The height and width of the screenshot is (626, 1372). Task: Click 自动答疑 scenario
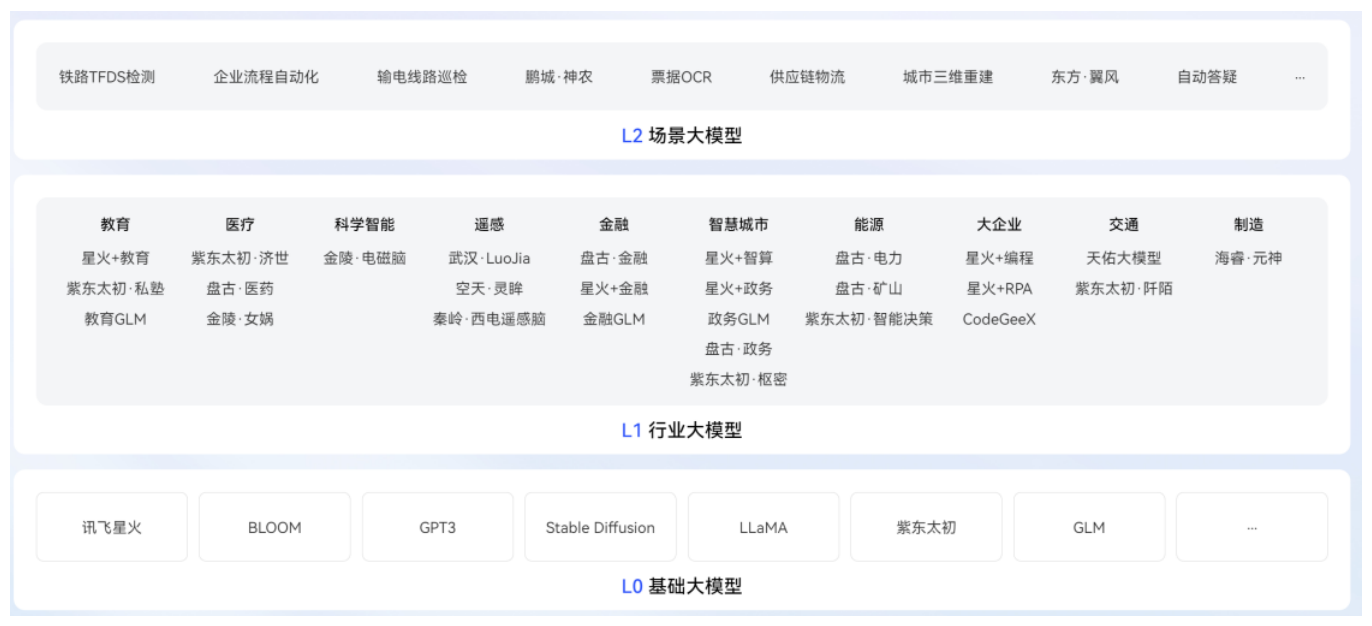coord(1207,77)
